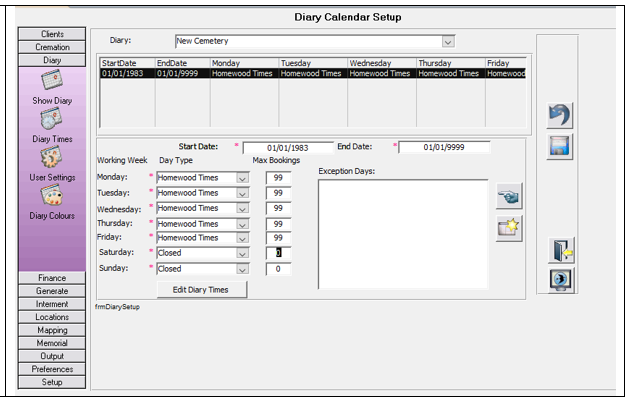Image resolution: width=626 pixels, height=398 pixels.
Task: Select the Diary menu section
Action: coord(52,60)
